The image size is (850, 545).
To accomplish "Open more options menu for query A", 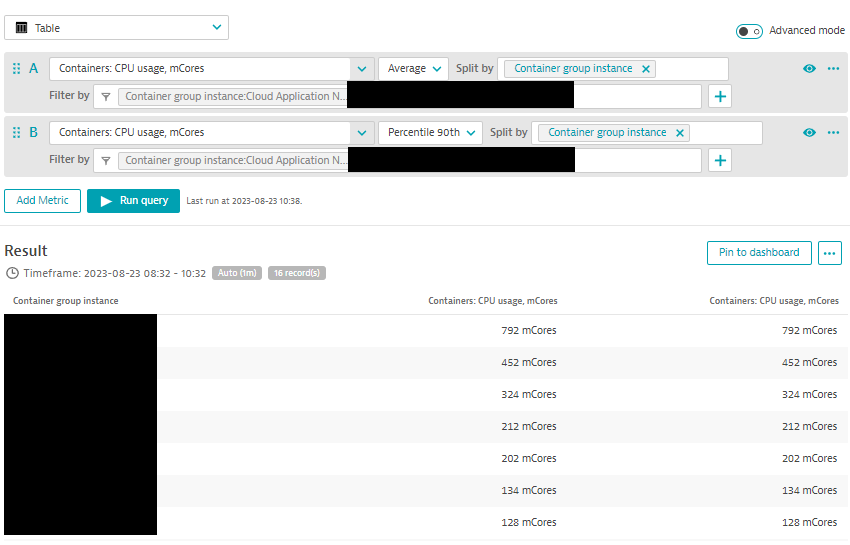I will tap(833, 69).
